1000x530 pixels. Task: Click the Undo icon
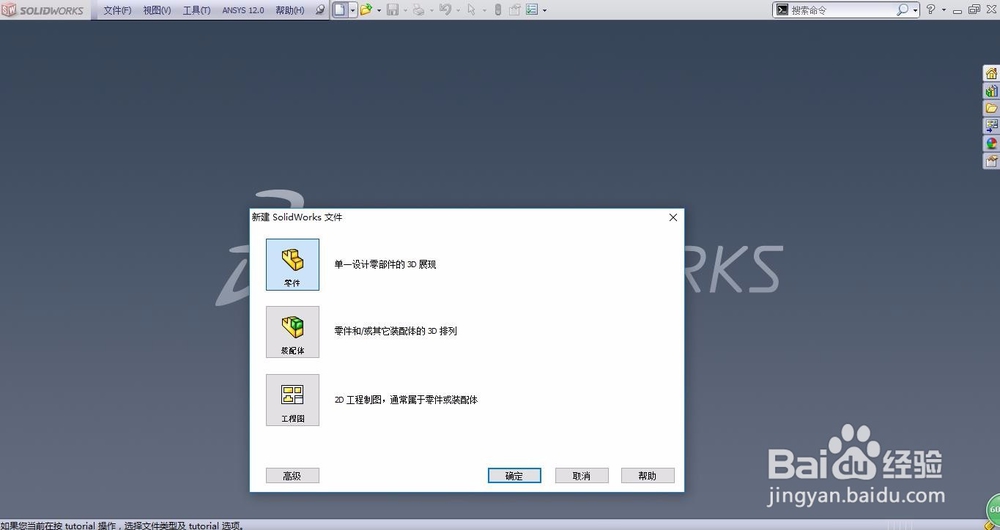coord(445,10)
